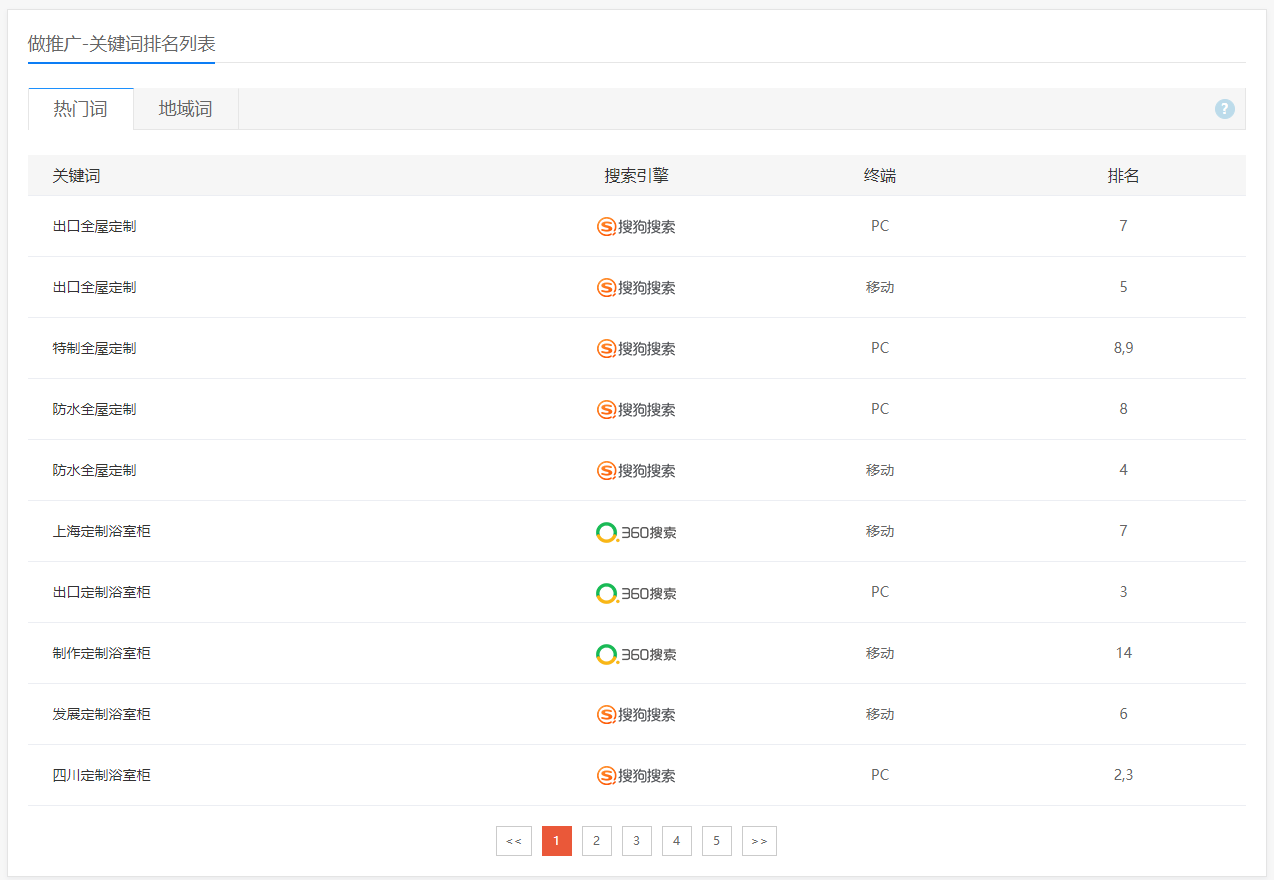
Task: Click Sogou logo in 四川定制浴室柜 row
Action: 636,776
